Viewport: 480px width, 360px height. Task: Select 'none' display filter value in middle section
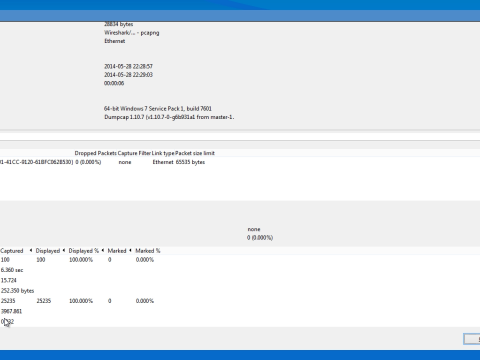pos(254,229)
